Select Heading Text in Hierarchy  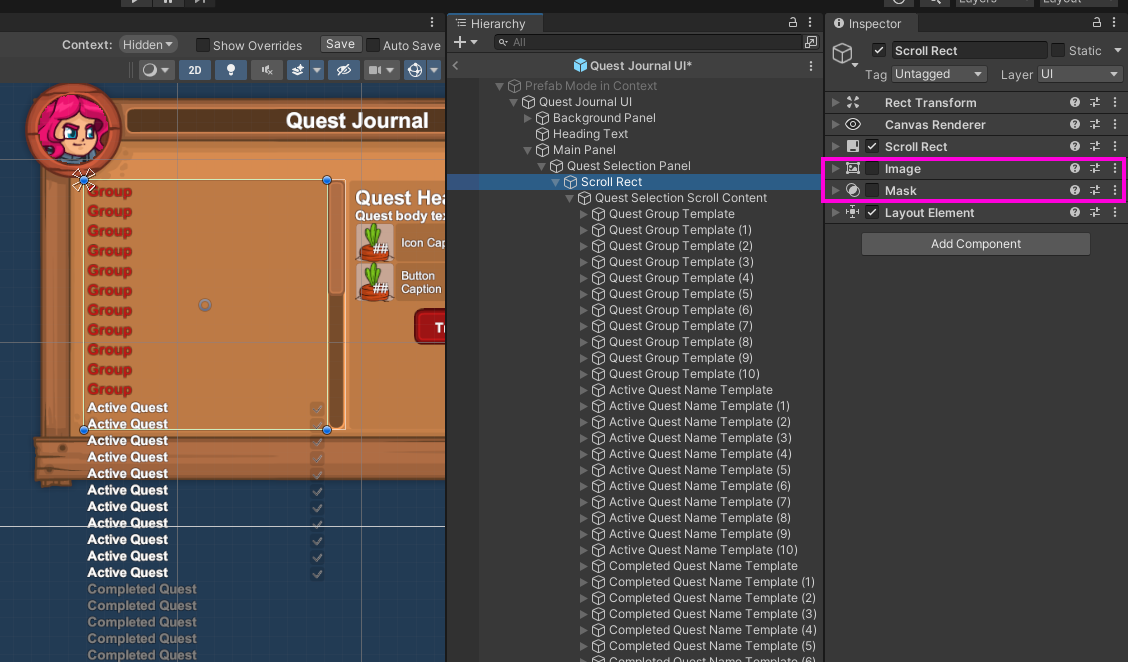[590, 134]
